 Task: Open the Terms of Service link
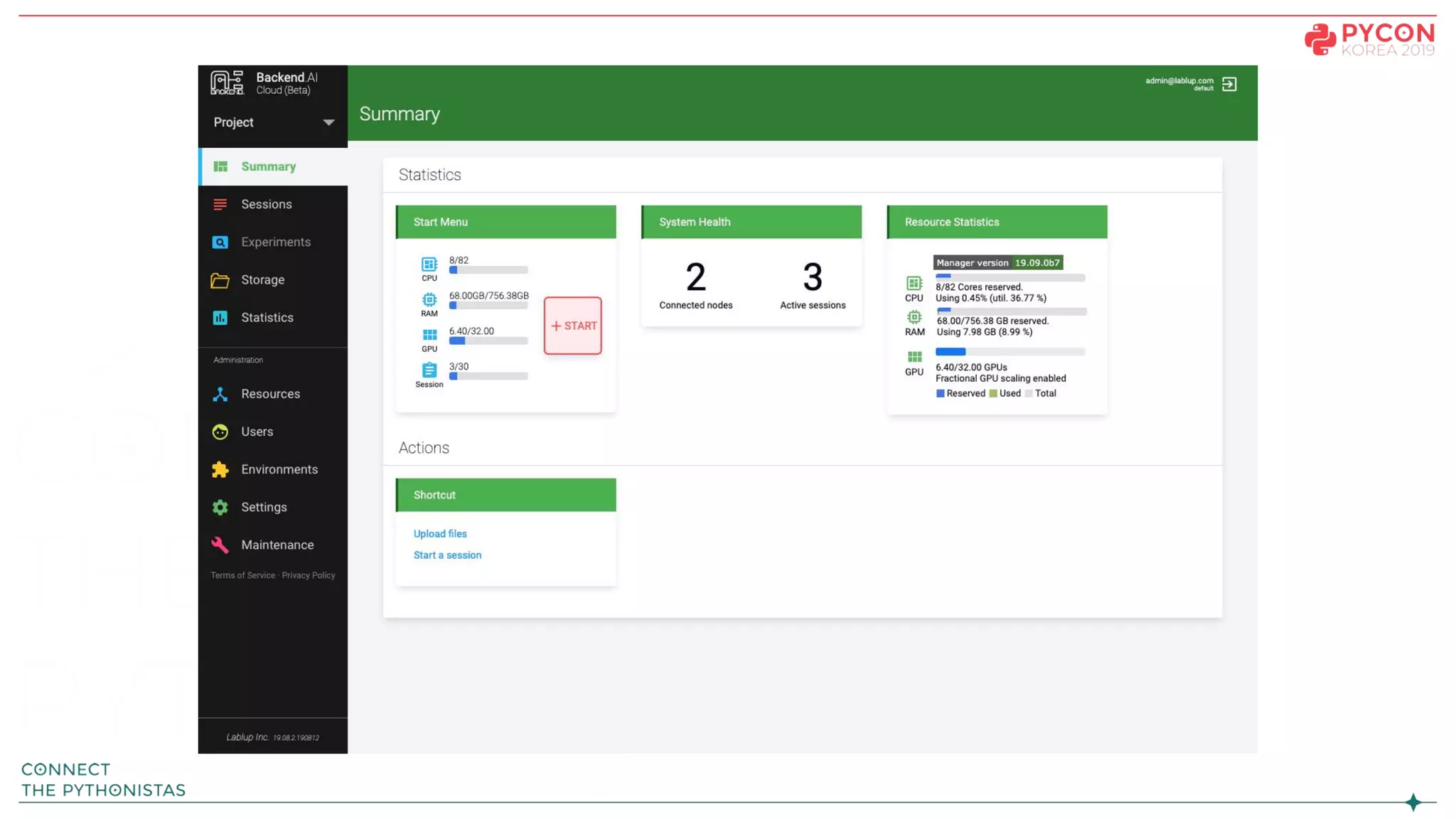242,575
